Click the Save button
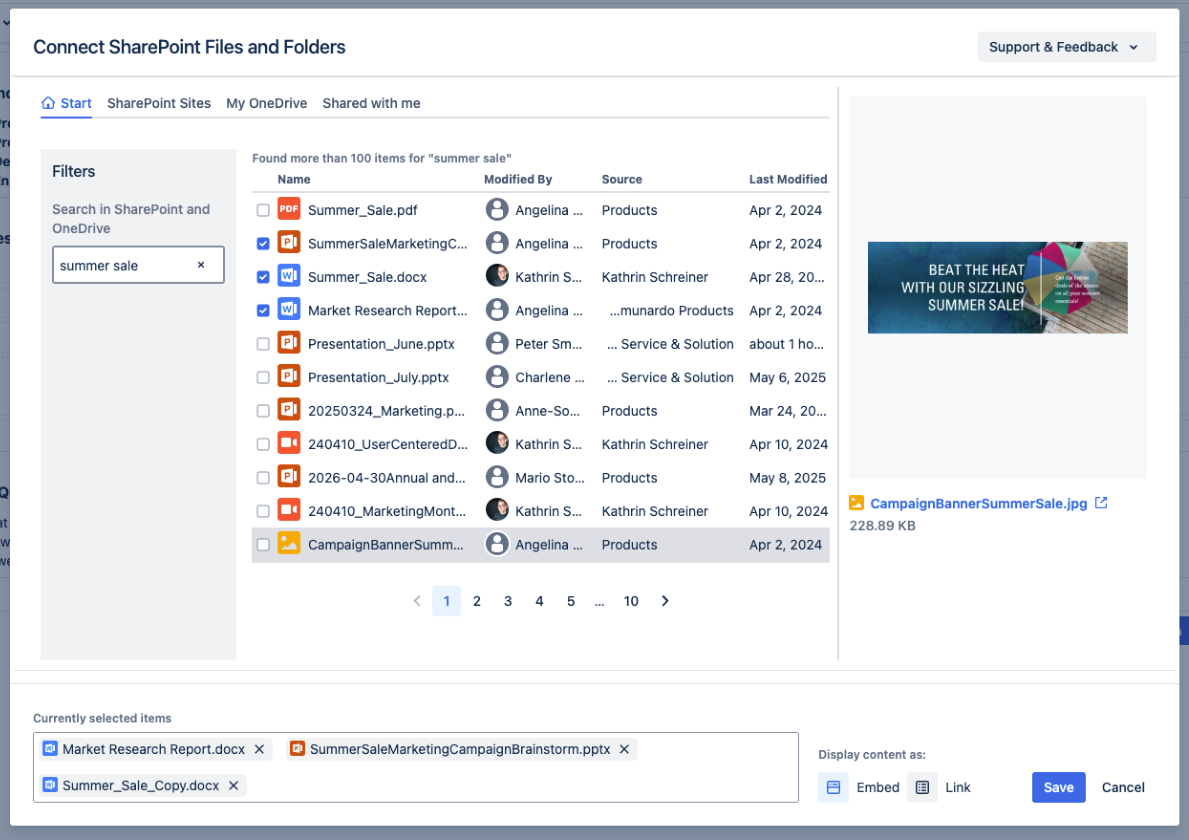 1059,787
